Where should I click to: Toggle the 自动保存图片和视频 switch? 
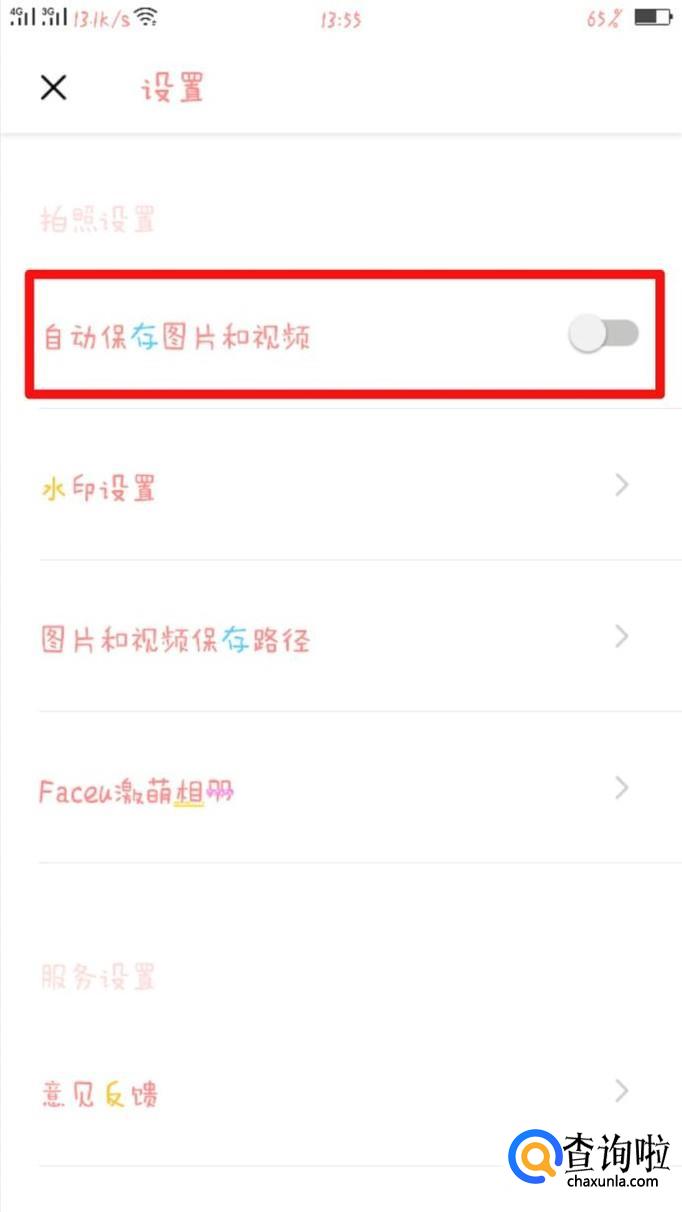click(604, 334)
